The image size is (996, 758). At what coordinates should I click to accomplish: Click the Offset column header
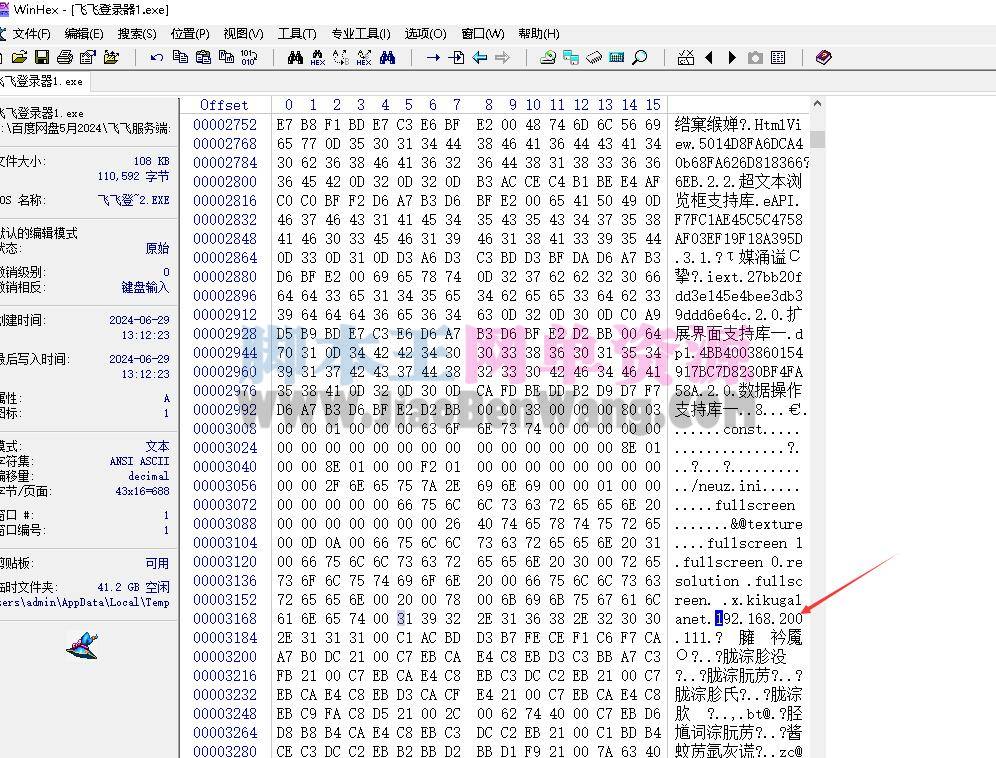[x=224, y=105]
